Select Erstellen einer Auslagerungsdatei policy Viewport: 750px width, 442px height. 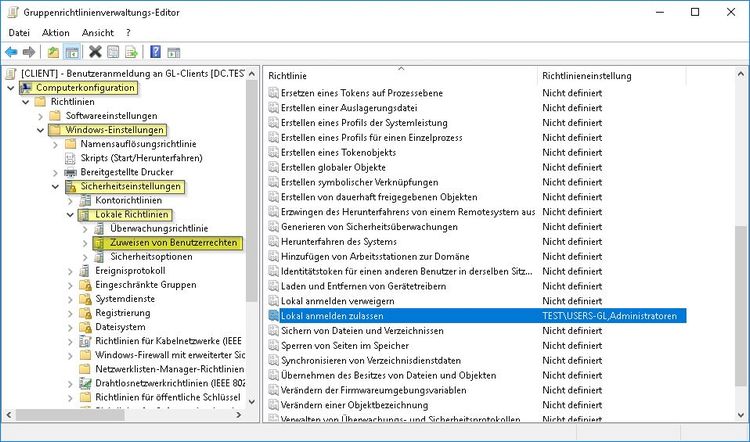point(349,108)
